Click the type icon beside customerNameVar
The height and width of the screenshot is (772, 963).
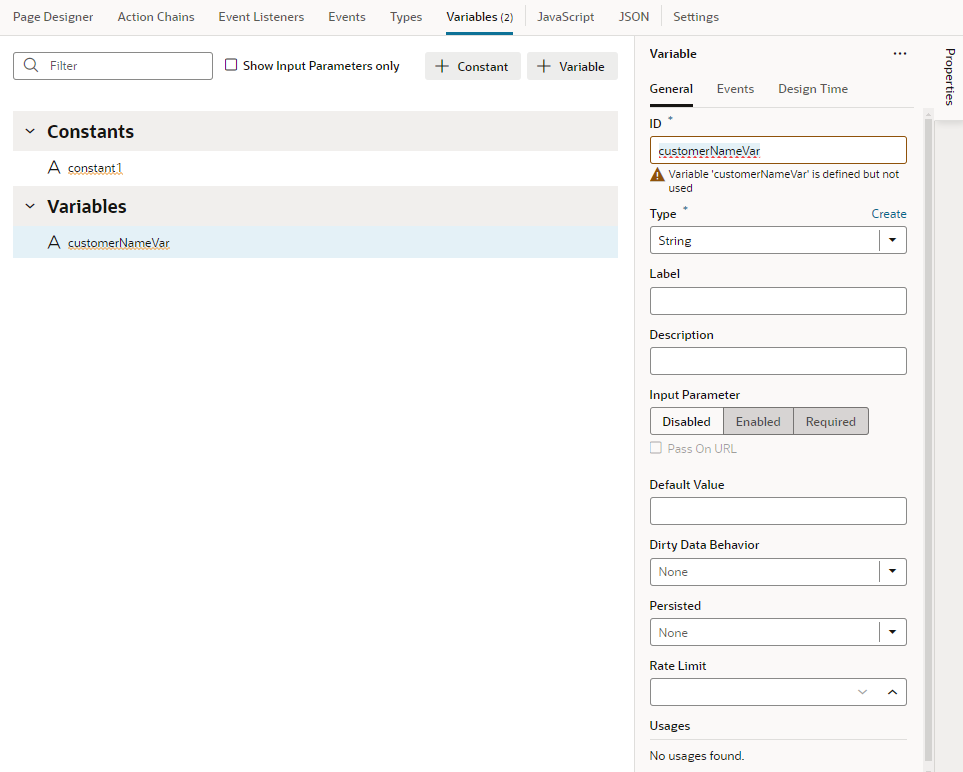click(54, 242)
